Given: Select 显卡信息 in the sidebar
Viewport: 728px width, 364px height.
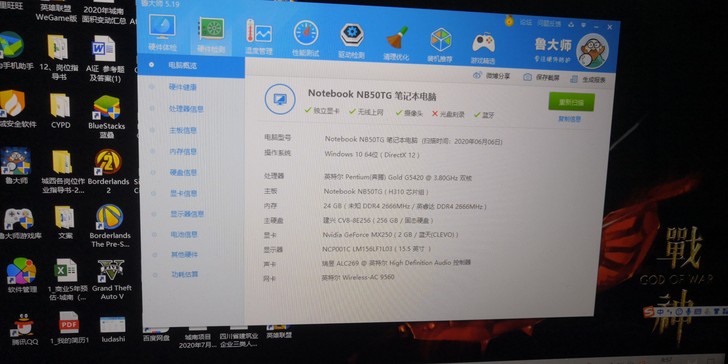Looking at the screenshot, I should click(x=184, y=193).
